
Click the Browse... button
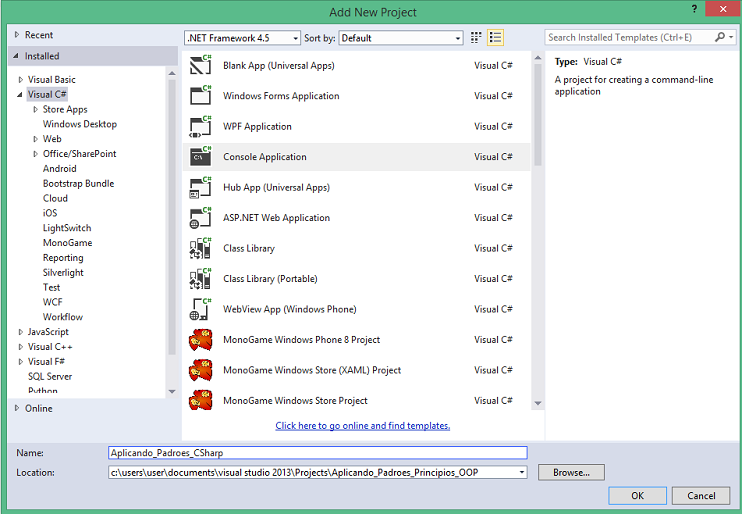[x=571, y=472]
